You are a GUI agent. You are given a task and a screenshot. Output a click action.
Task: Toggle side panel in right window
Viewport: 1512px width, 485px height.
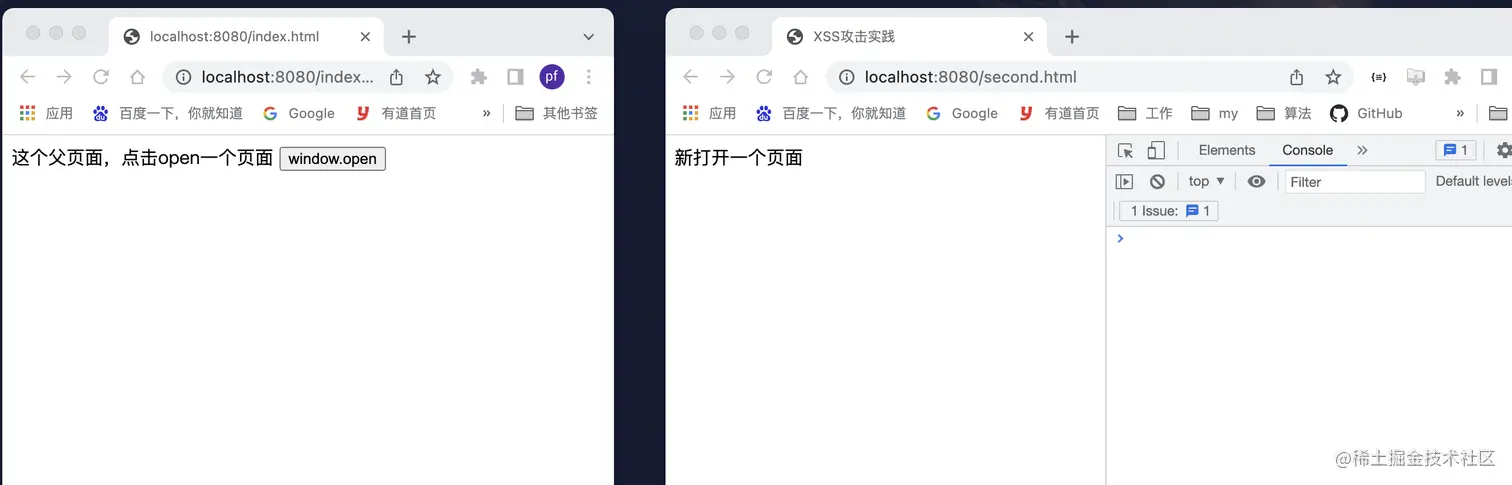(x=1489, y=77)
